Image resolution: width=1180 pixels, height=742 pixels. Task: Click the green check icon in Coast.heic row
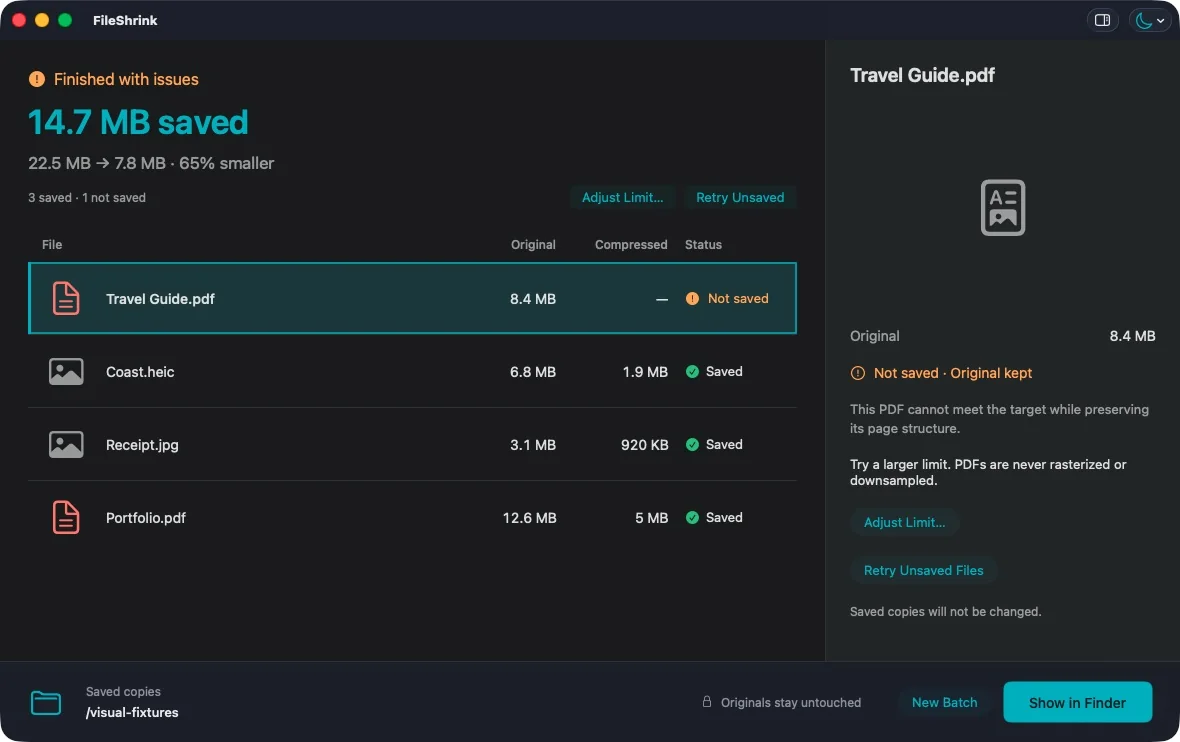[692, 372]
